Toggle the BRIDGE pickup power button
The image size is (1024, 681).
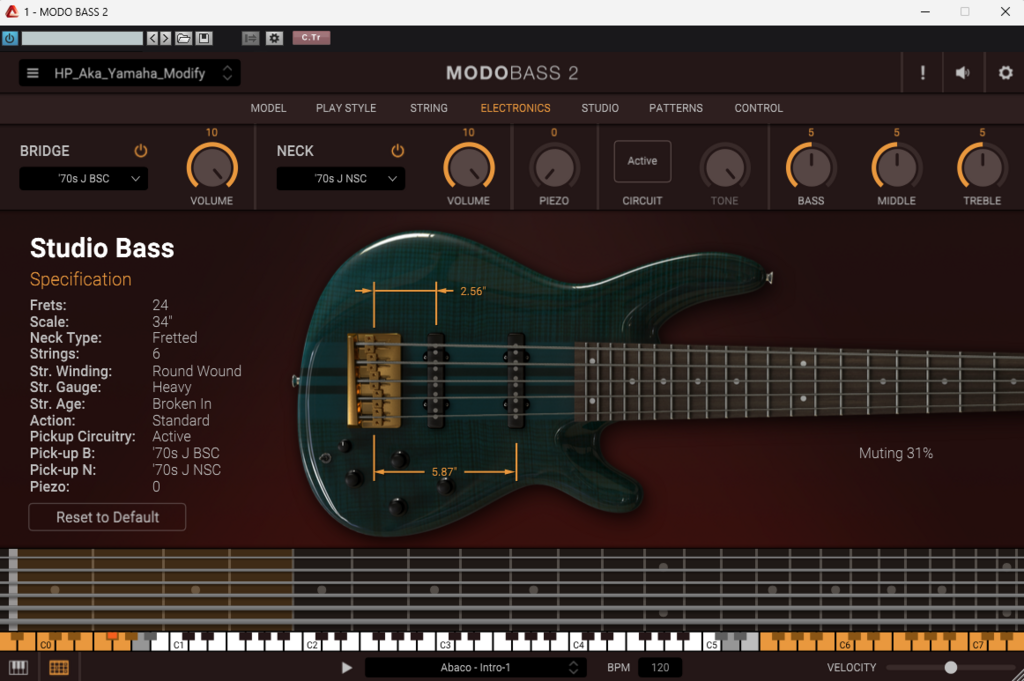click(x=140, y=151)
